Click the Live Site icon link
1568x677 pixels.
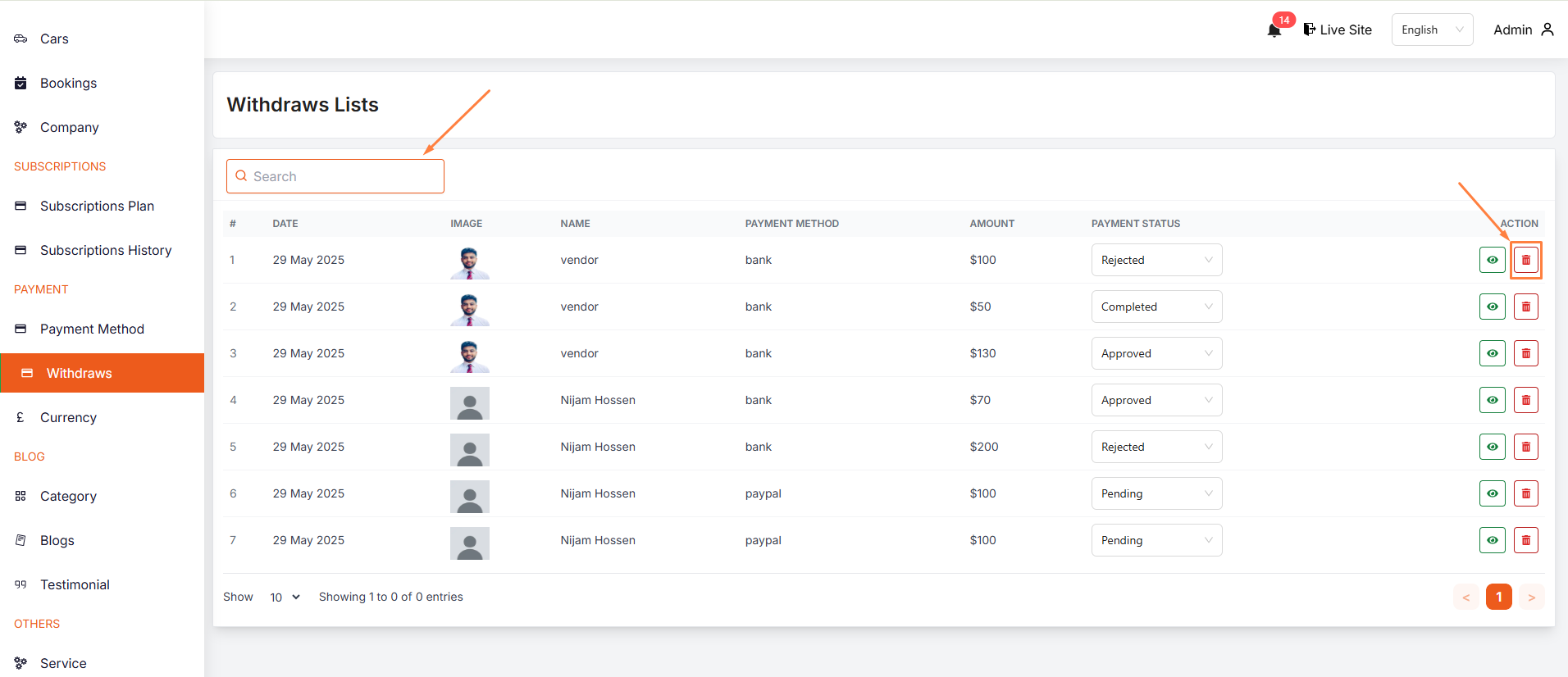[1310, 30]
